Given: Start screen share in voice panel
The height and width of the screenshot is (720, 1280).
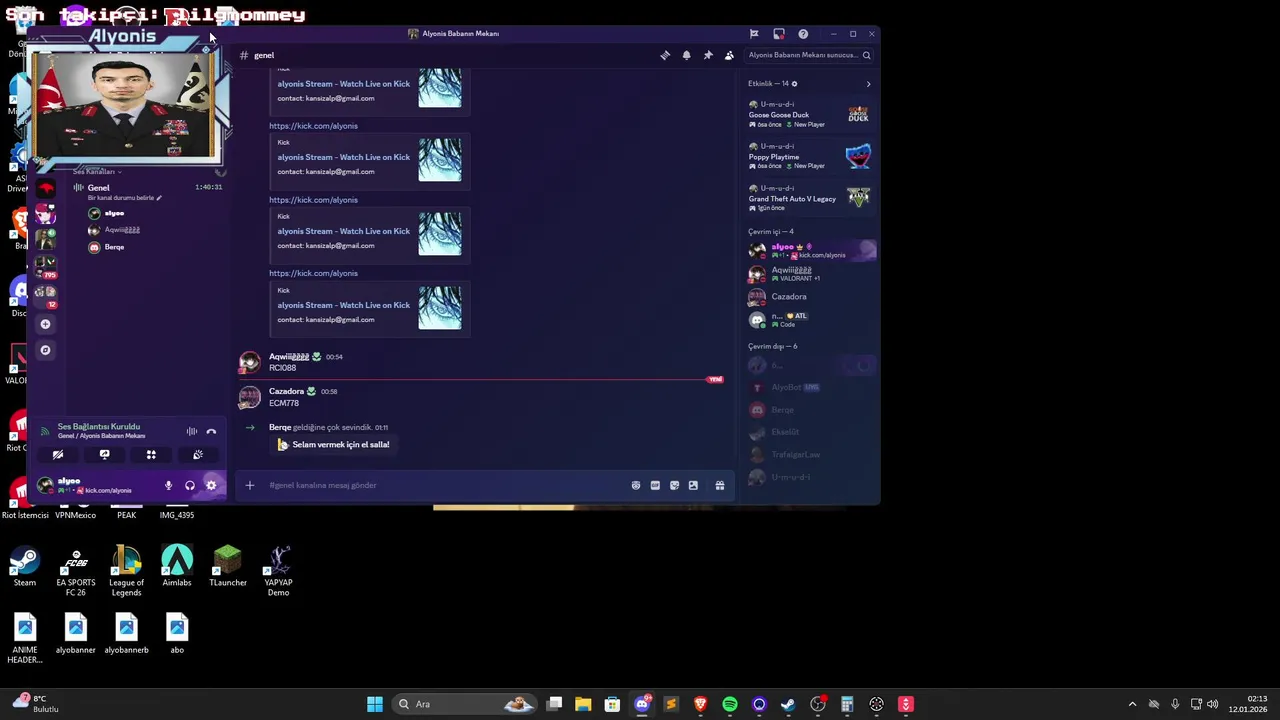Looking at the screenshot, I should (104, 454).
